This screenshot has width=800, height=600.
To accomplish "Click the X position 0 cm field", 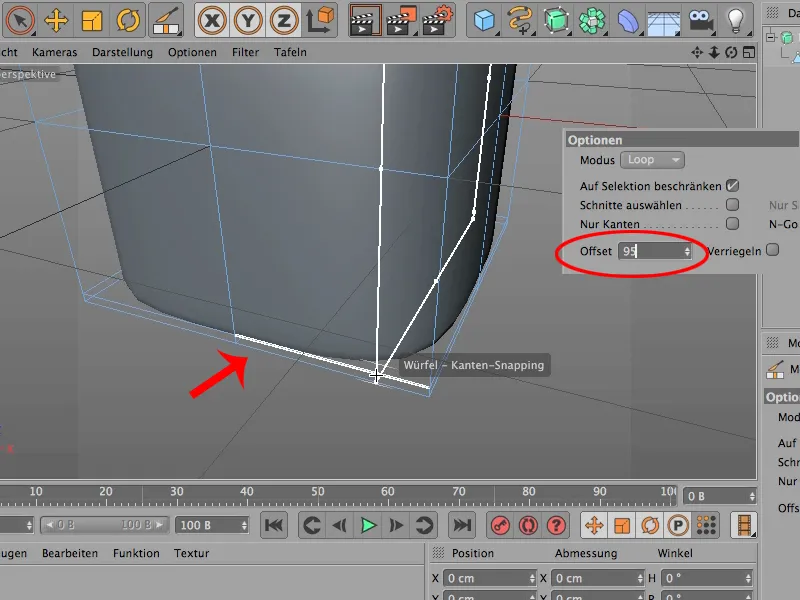I will click(489, 579).
